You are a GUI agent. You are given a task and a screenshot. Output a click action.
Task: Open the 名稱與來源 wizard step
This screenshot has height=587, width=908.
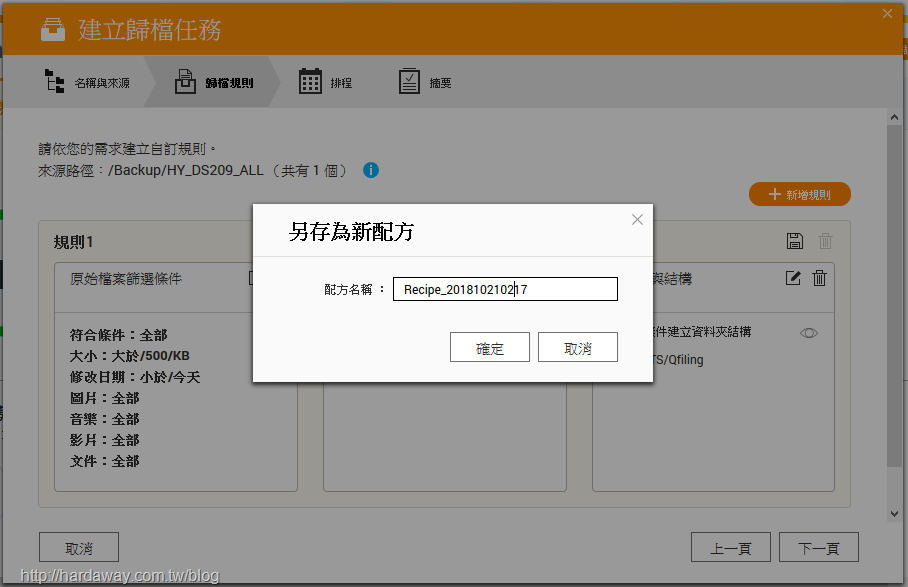pos(87,82)
